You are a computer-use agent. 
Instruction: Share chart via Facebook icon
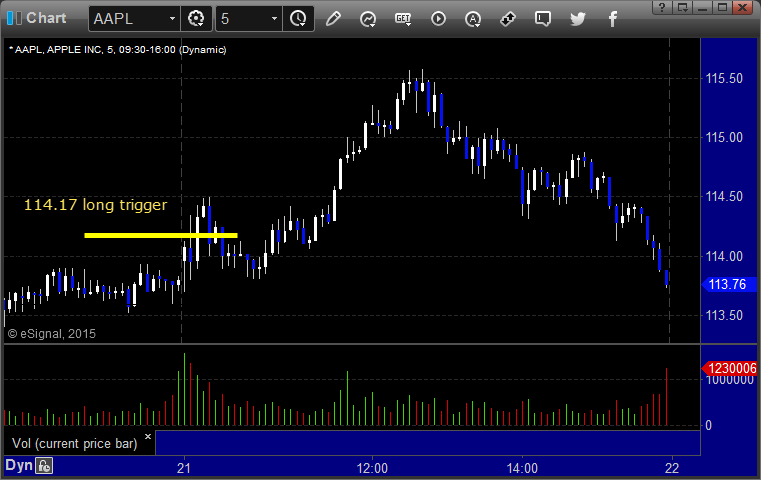coord(612,19)
